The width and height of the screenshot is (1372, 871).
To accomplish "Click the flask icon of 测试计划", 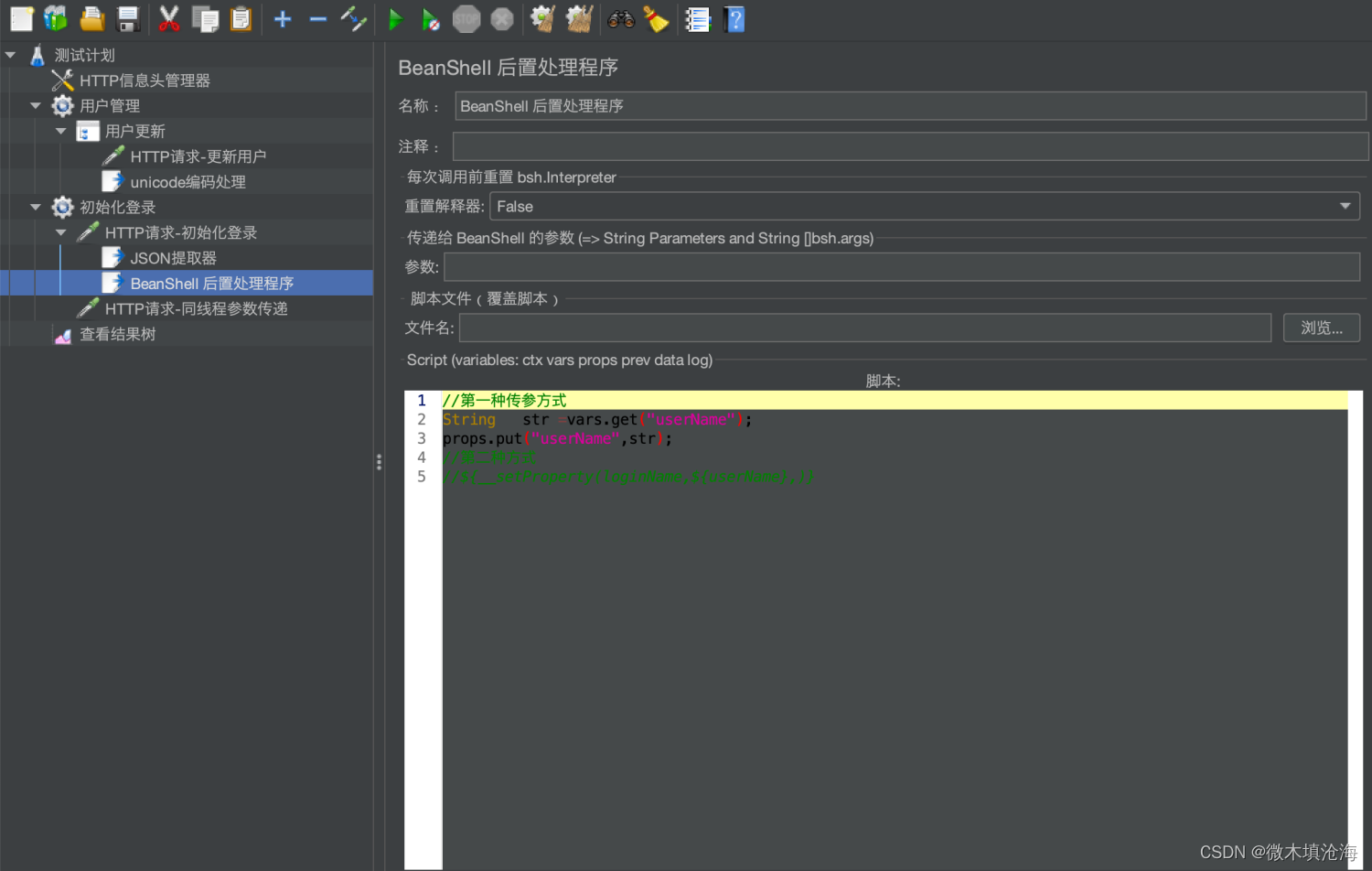I will click(x=38, y=56).
